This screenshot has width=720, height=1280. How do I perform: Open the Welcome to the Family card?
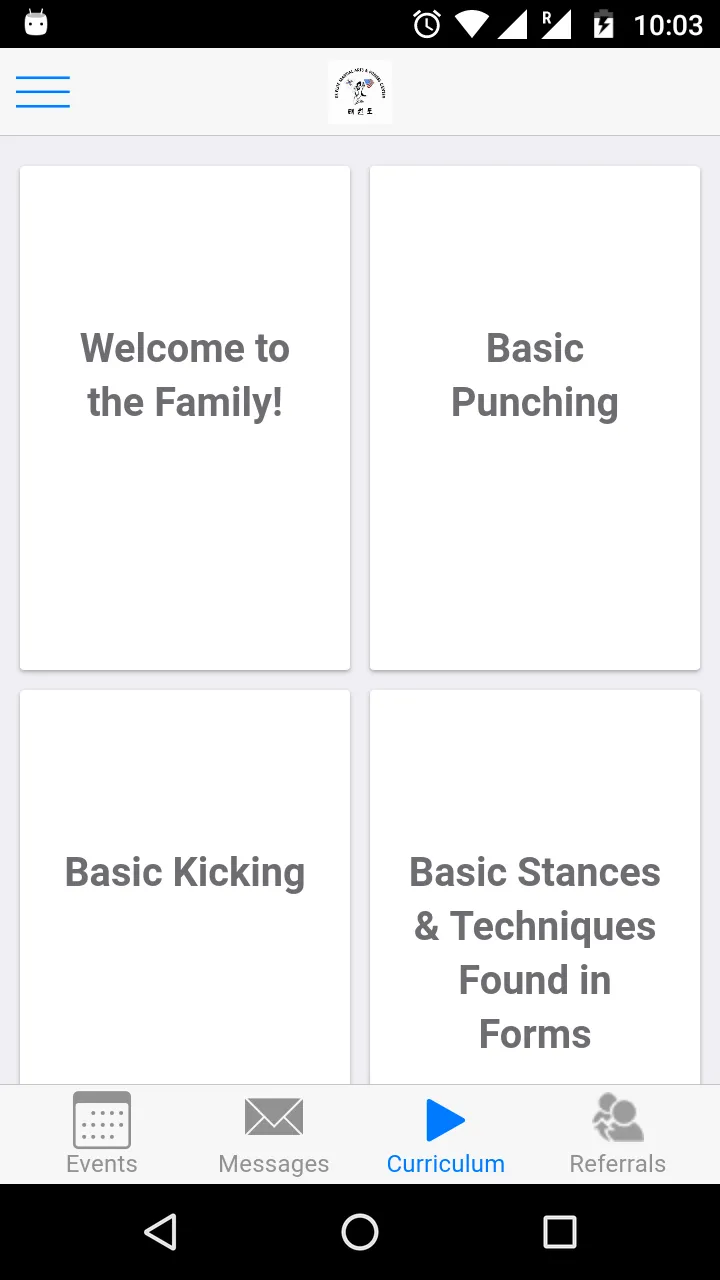pos(185,418)
